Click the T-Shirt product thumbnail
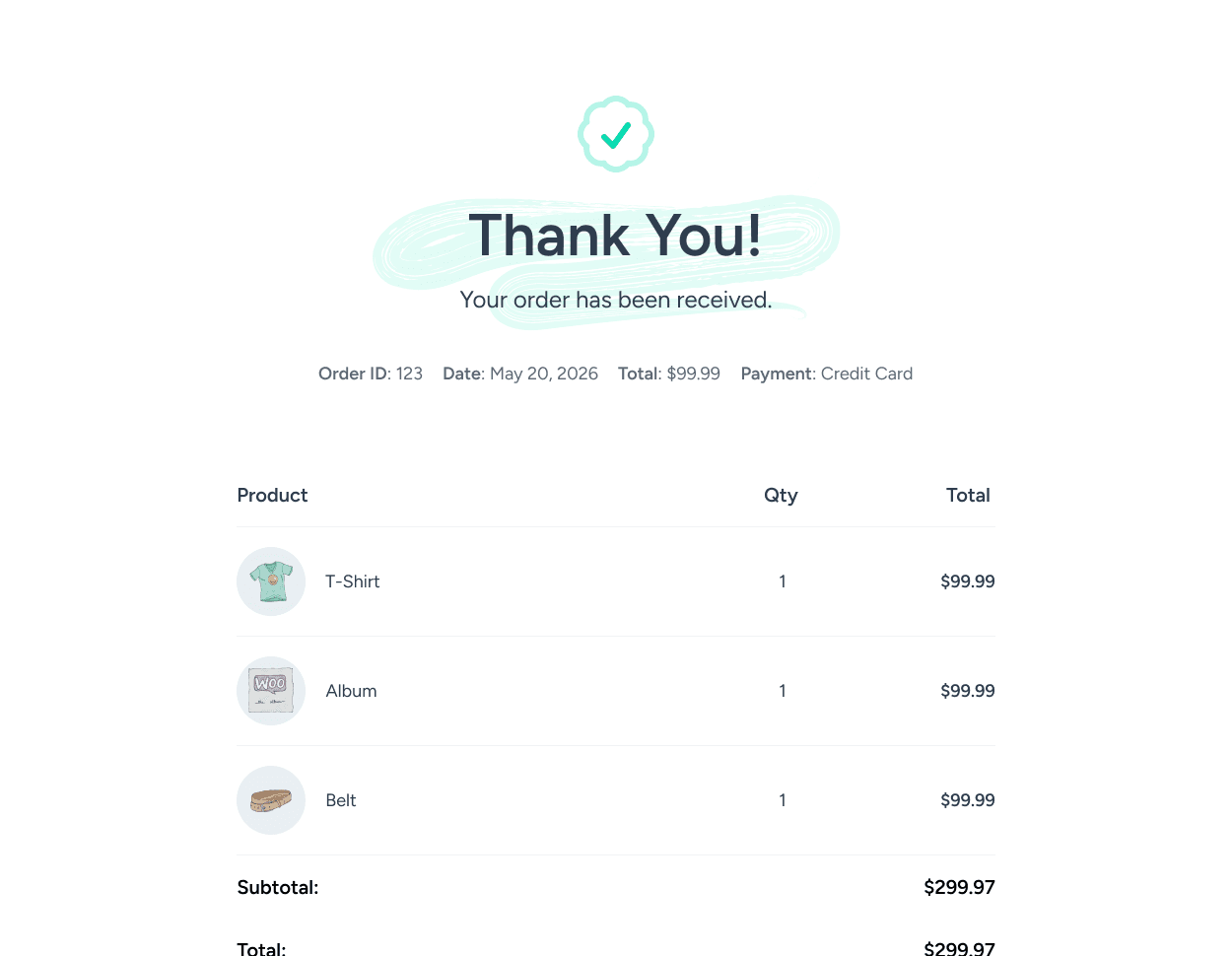Image resolution: width=1232 pixels, height=956 pixels. coord(271,581)
